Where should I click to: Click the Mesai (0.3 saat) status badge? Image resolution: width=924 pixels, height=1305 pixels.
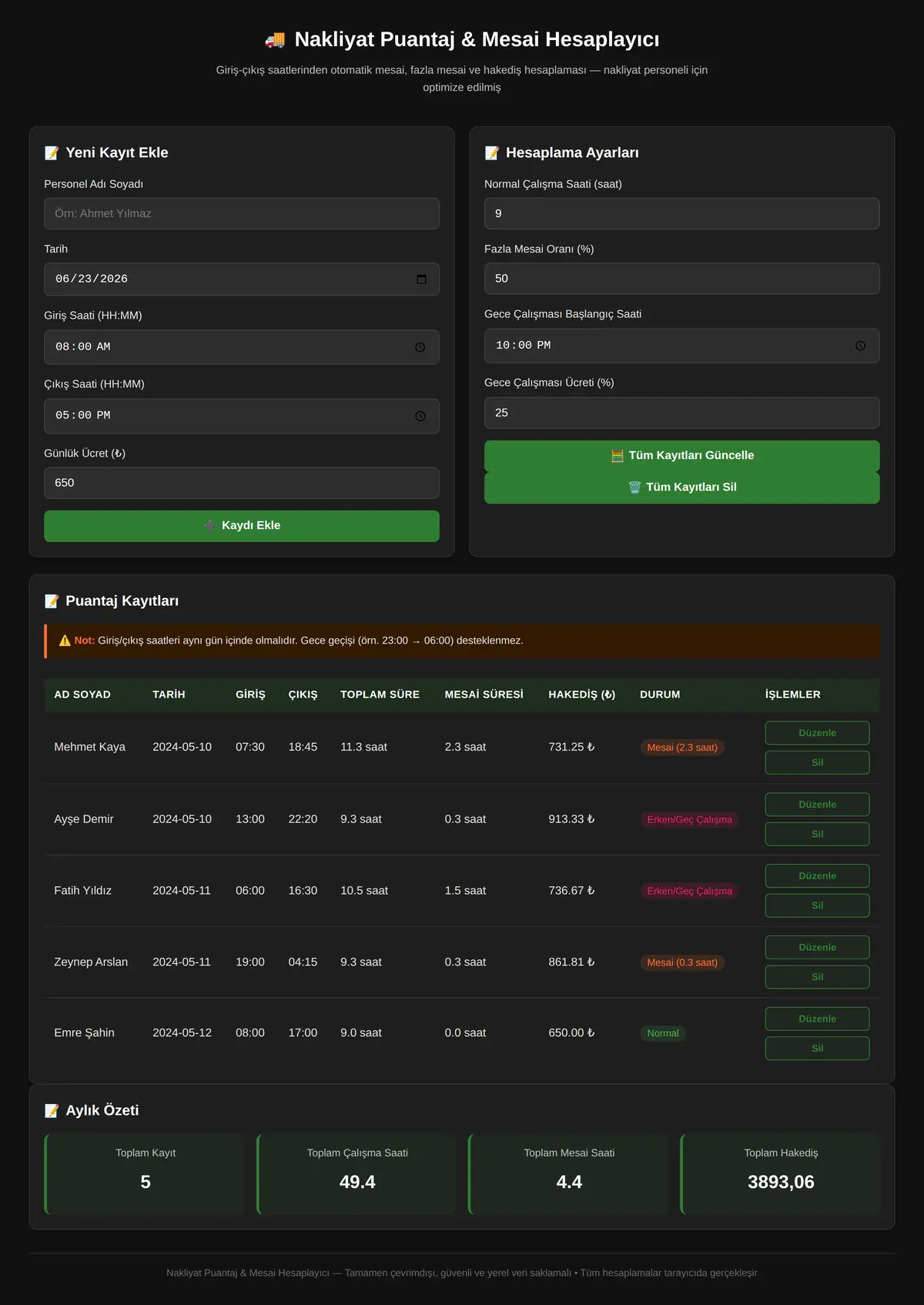point(682,962)
